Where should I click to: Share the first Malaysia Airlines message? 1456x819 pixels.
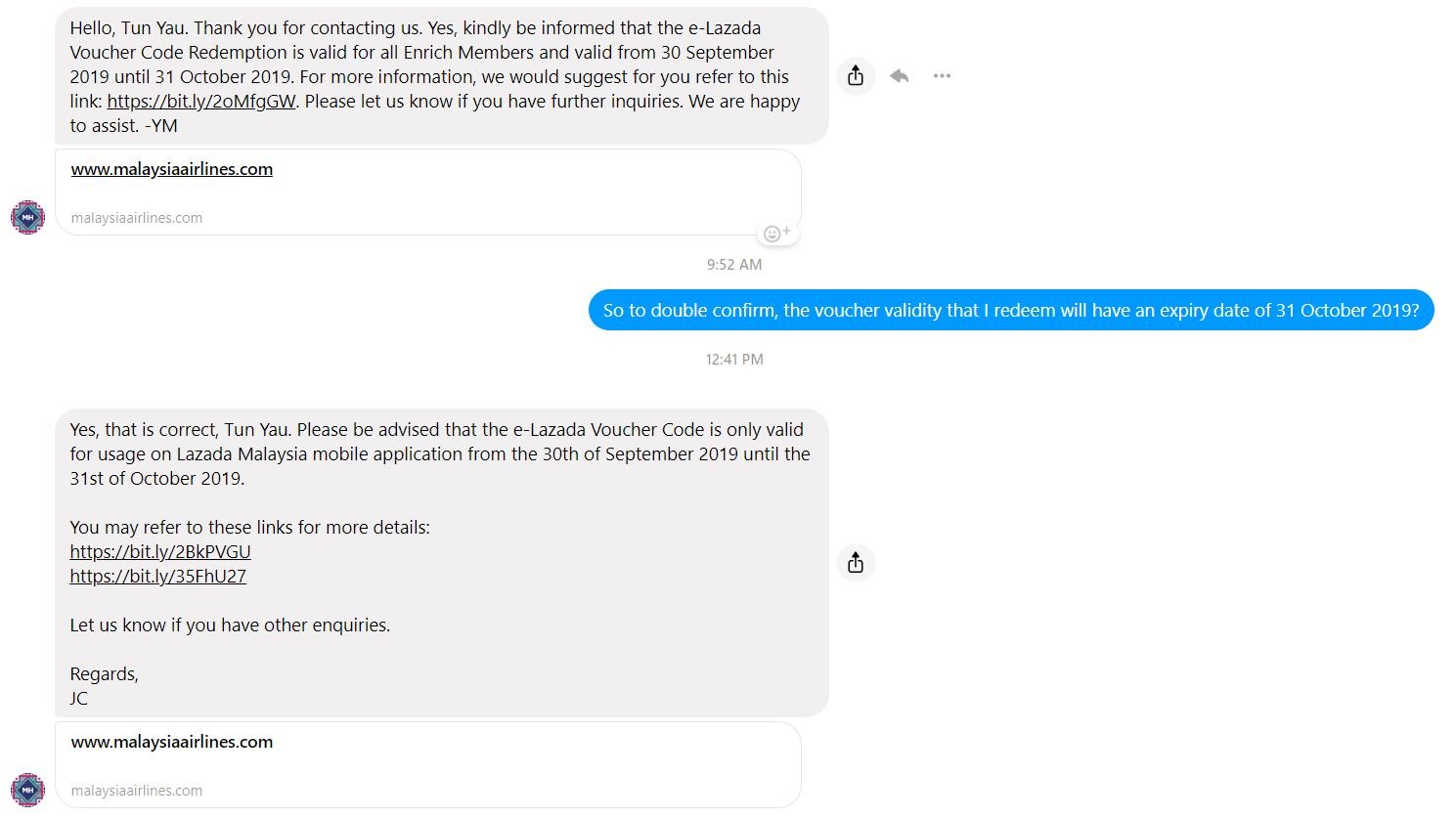(x=856, y=75)
